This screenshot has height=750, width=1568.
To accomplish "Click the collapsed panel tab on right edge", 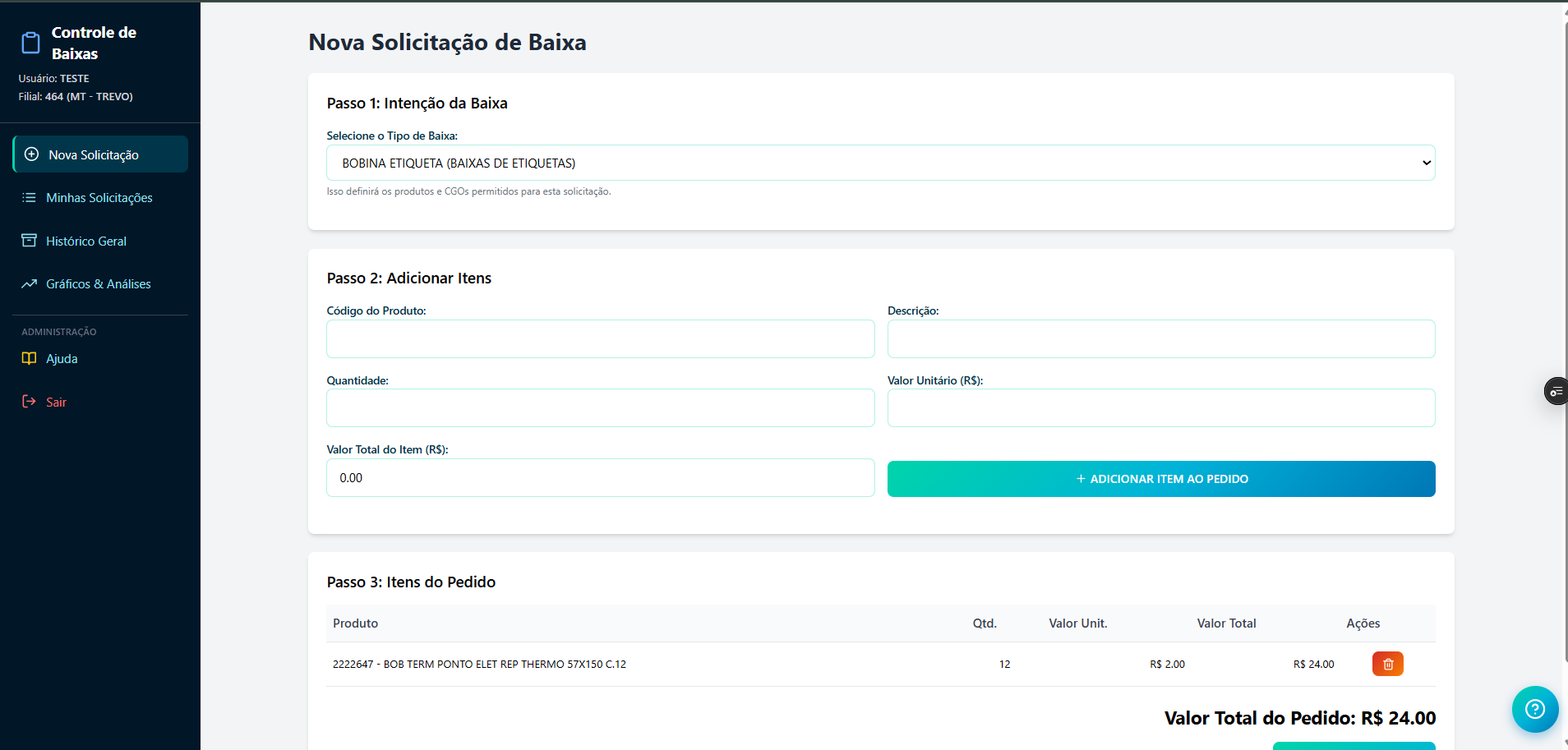I will tap(1557, 391).
